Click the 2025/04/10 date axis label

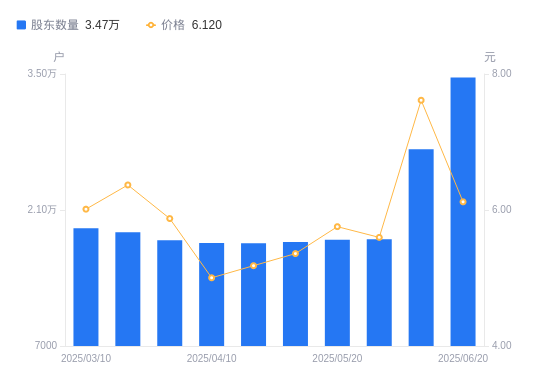click(212, 358)
